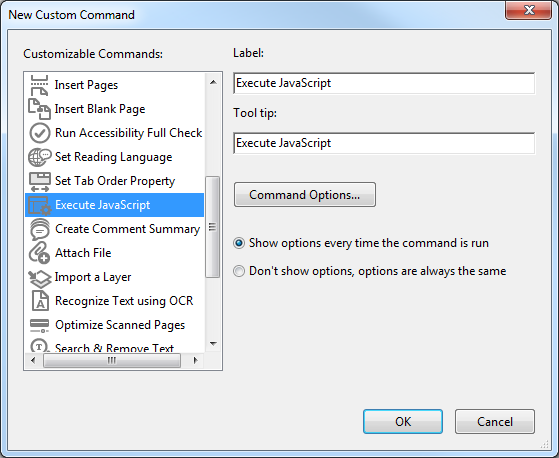Select the Set Reading Language command

(x=114, y=157)
